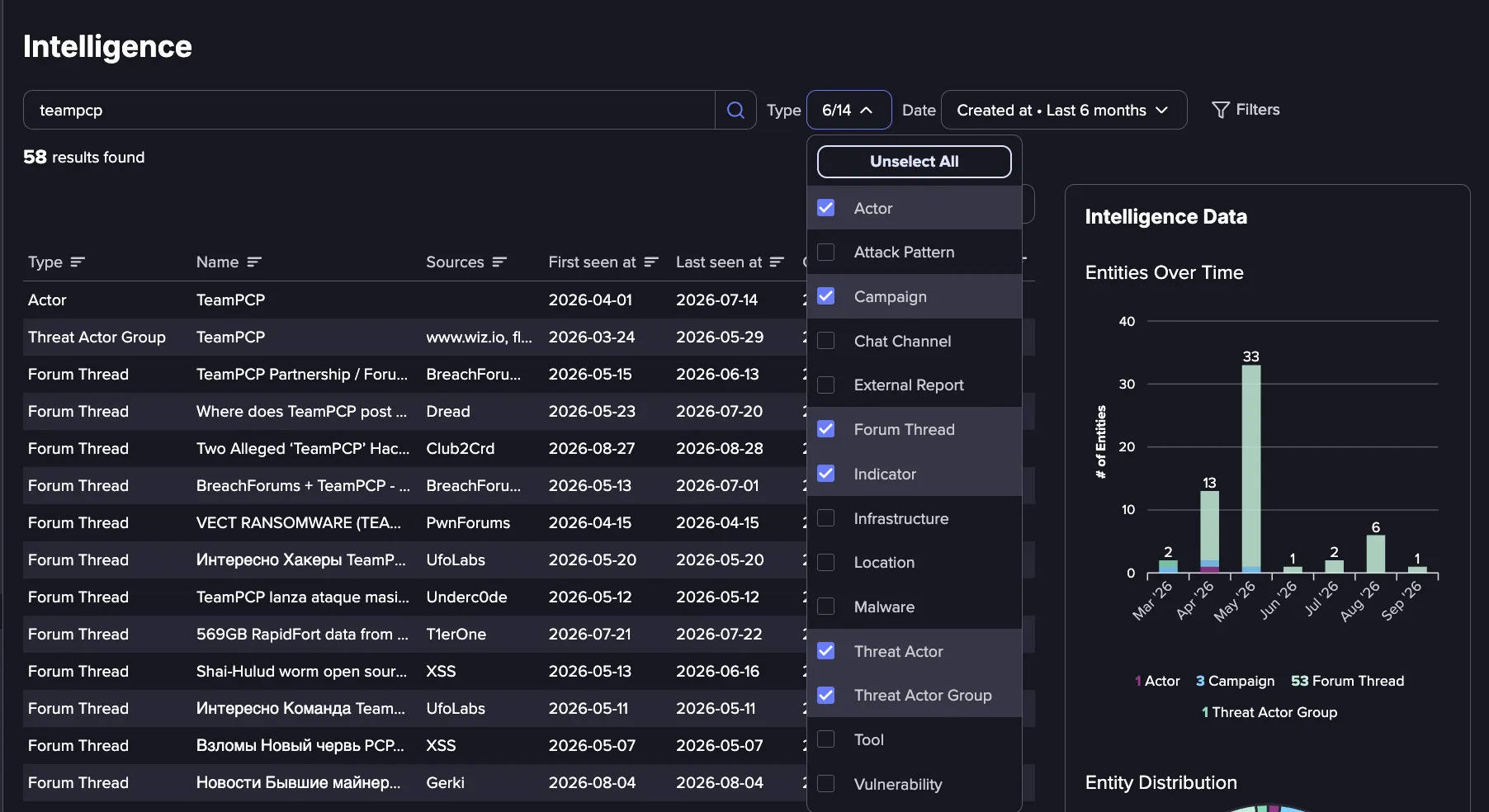Uncheck the Campaign type checkbox
Viewport: 1489px width, 812px height.
tap(825, 296)
